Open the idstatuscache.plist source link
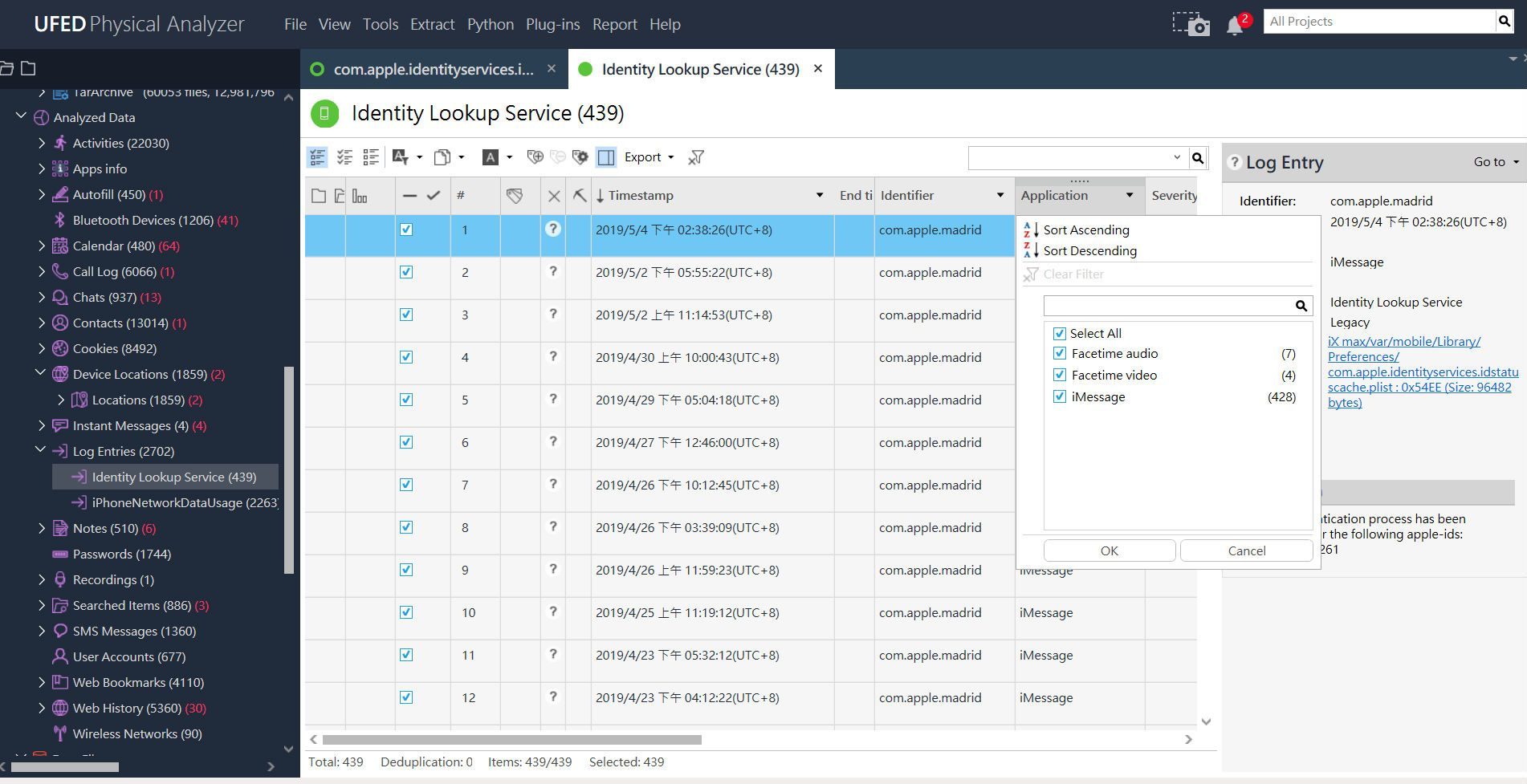Screen dimensions: 1527x784 (1423, 372)
